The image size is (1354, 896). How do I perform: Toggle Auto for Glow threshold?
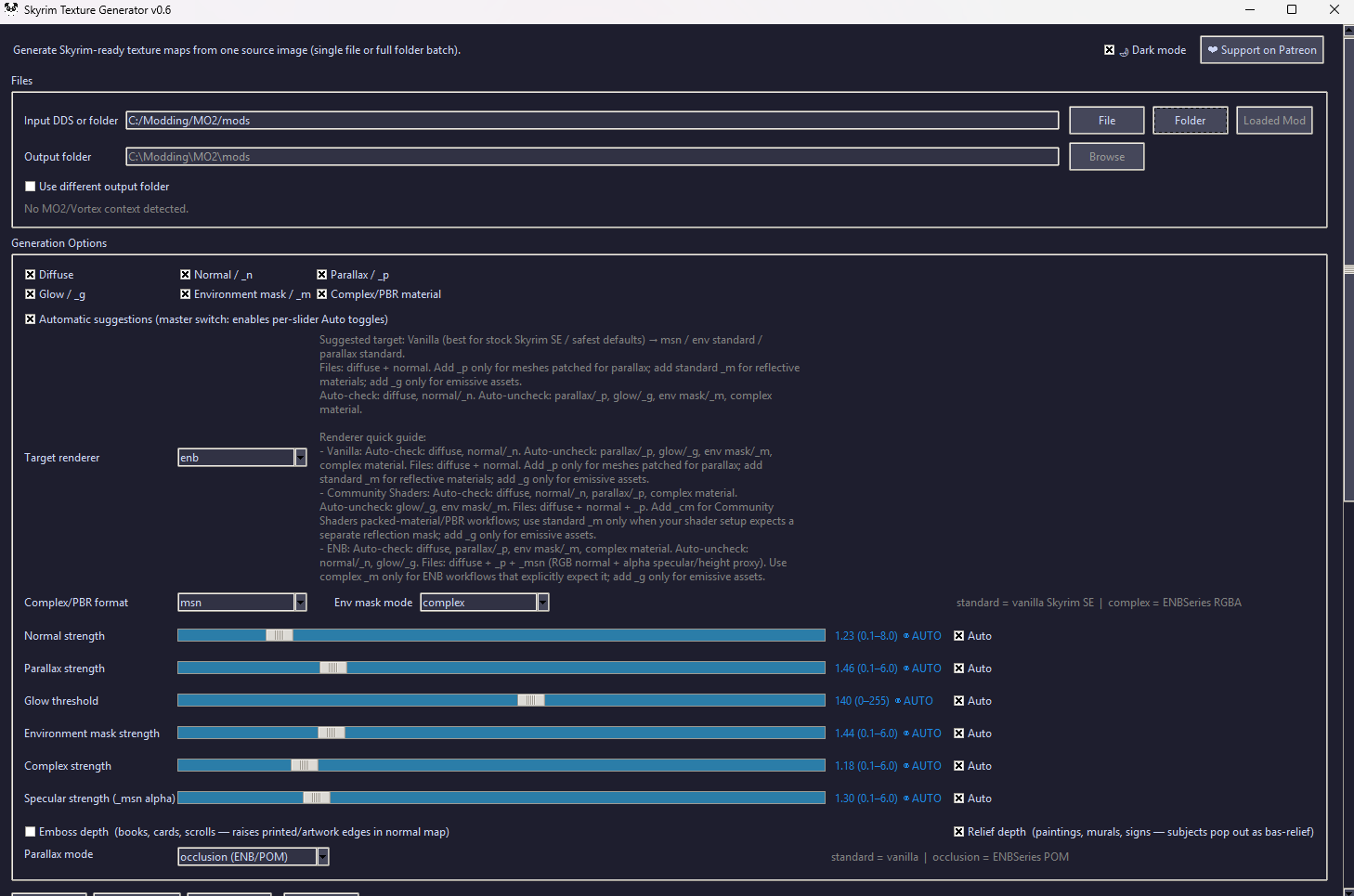pos(959,701)
